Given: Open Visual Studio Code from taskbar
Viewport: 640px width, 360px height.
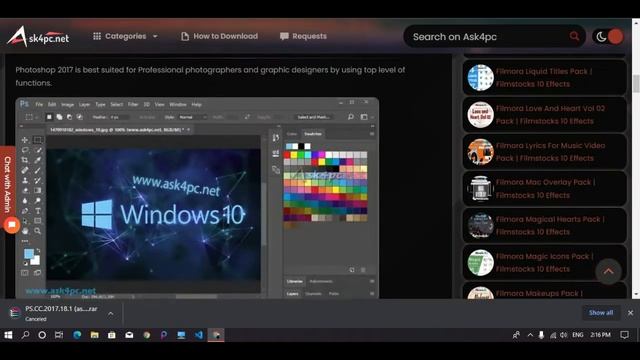Looking at the screenshot, I should 199,335.
